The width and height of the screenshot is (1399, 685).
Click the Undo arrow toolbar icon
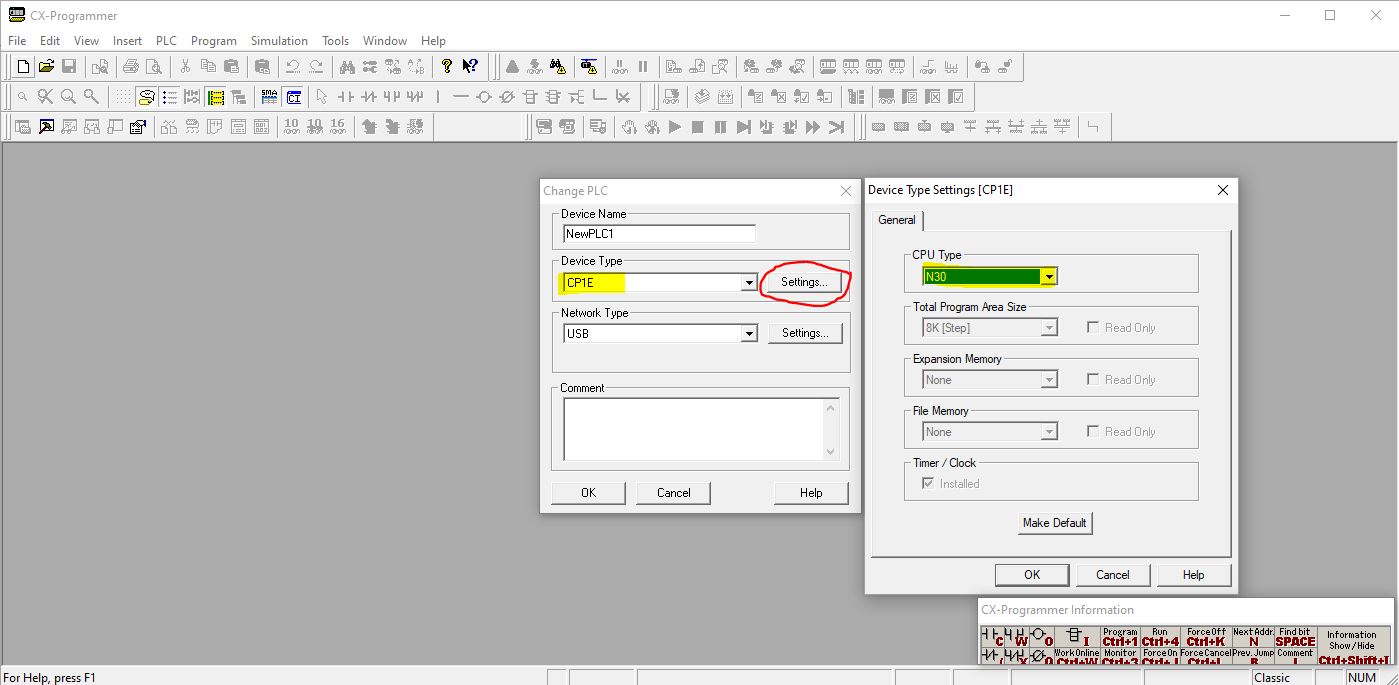click(292, 67)
